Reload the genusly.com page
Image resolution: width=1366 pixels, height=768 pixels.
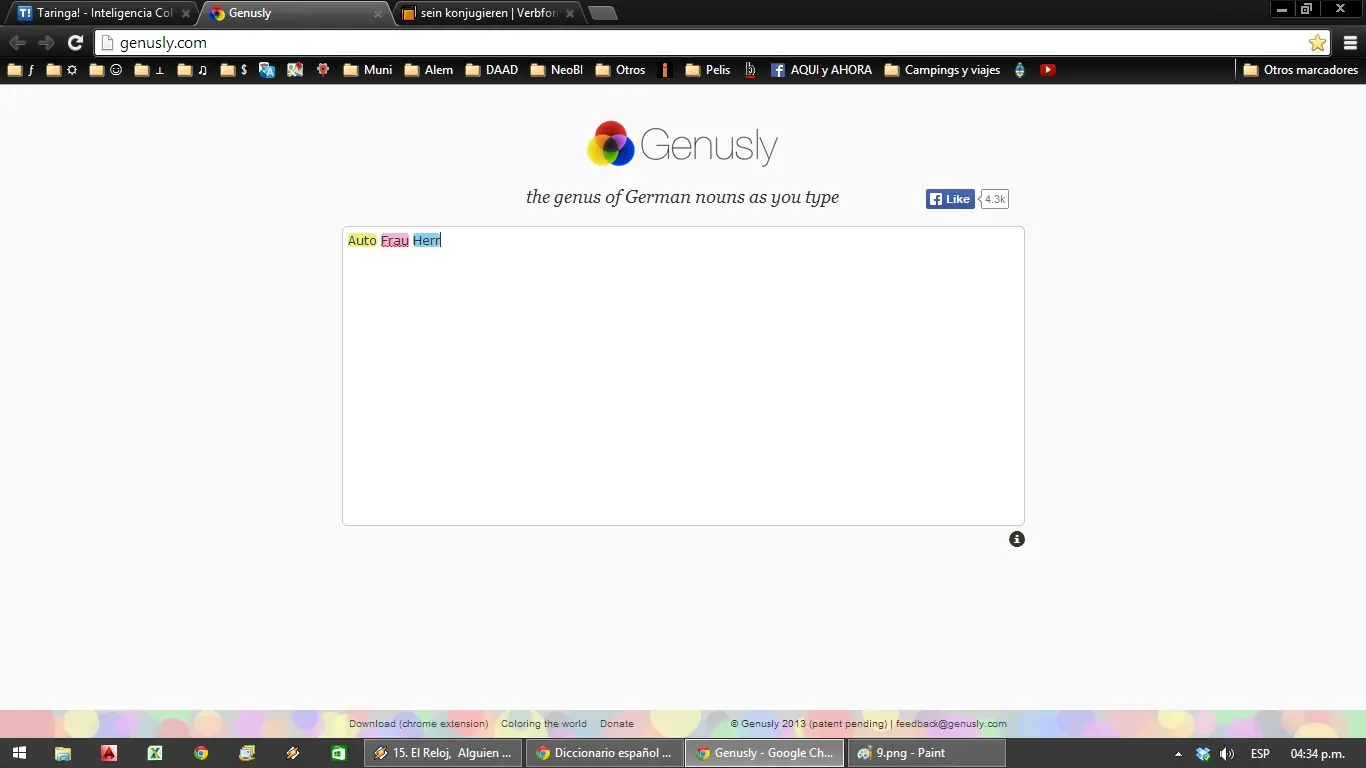(75, 43)
